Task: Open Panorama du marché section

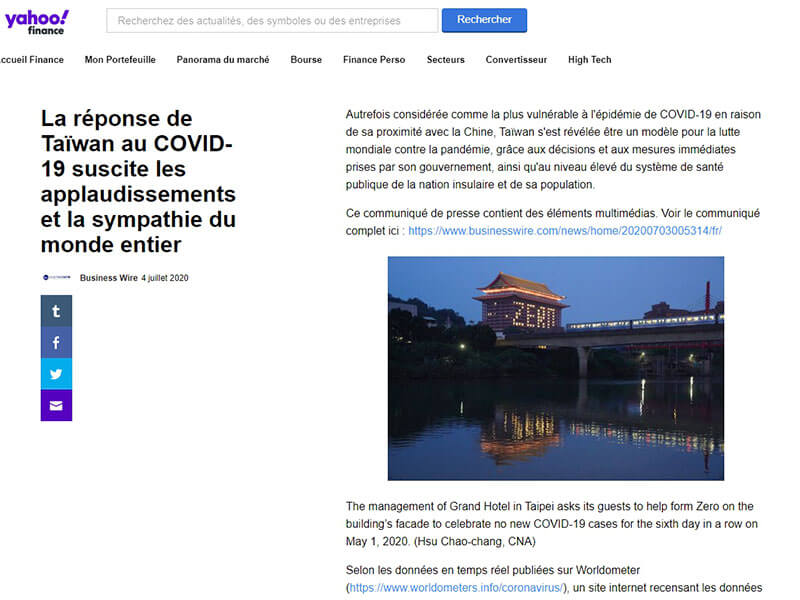Action: 223,60
